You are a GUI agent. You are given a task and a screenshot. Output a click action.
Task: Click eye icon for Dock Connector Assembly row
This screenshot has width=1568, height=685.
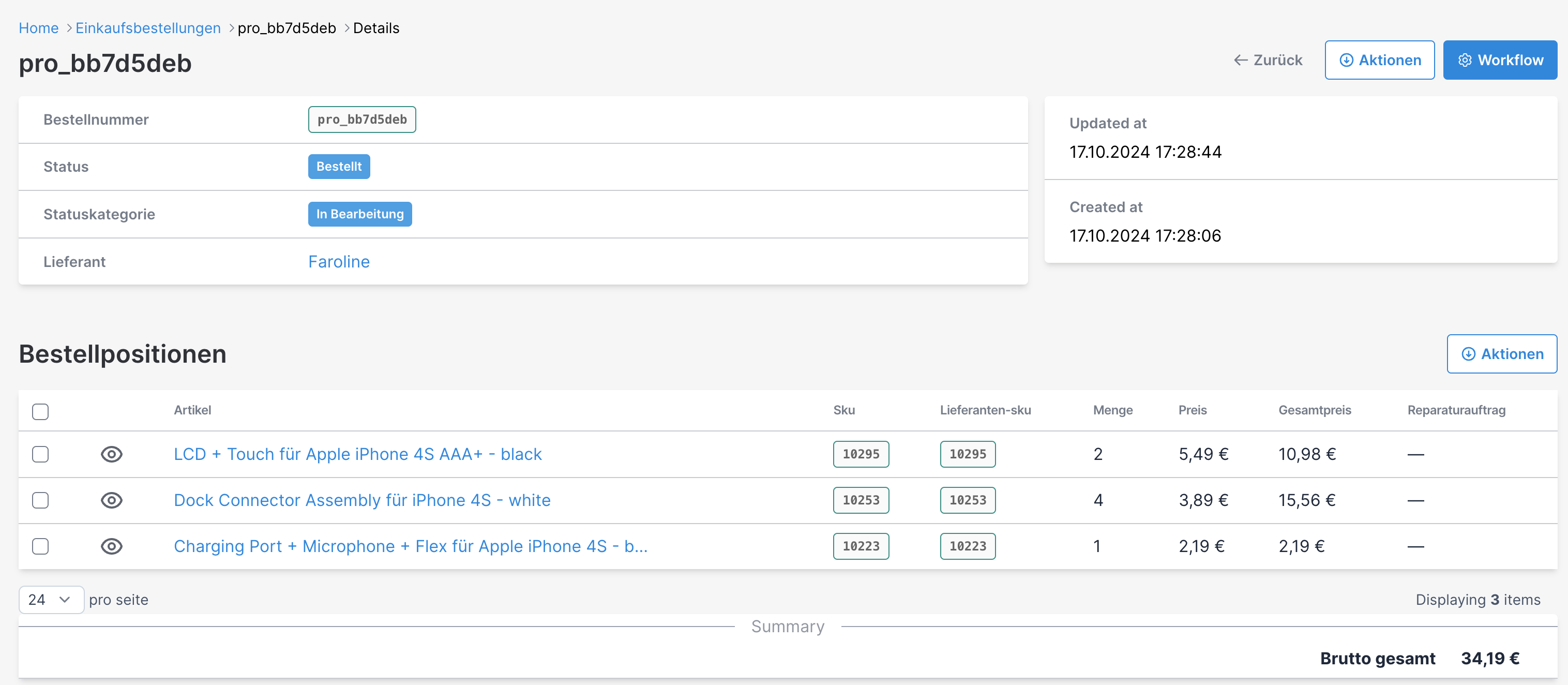coord(111,500)
